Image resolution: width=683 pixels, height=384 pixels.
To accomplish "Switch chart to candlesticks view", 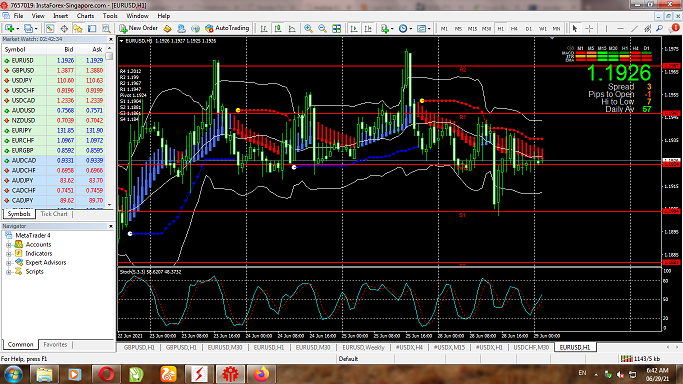I will click(278, 28).
